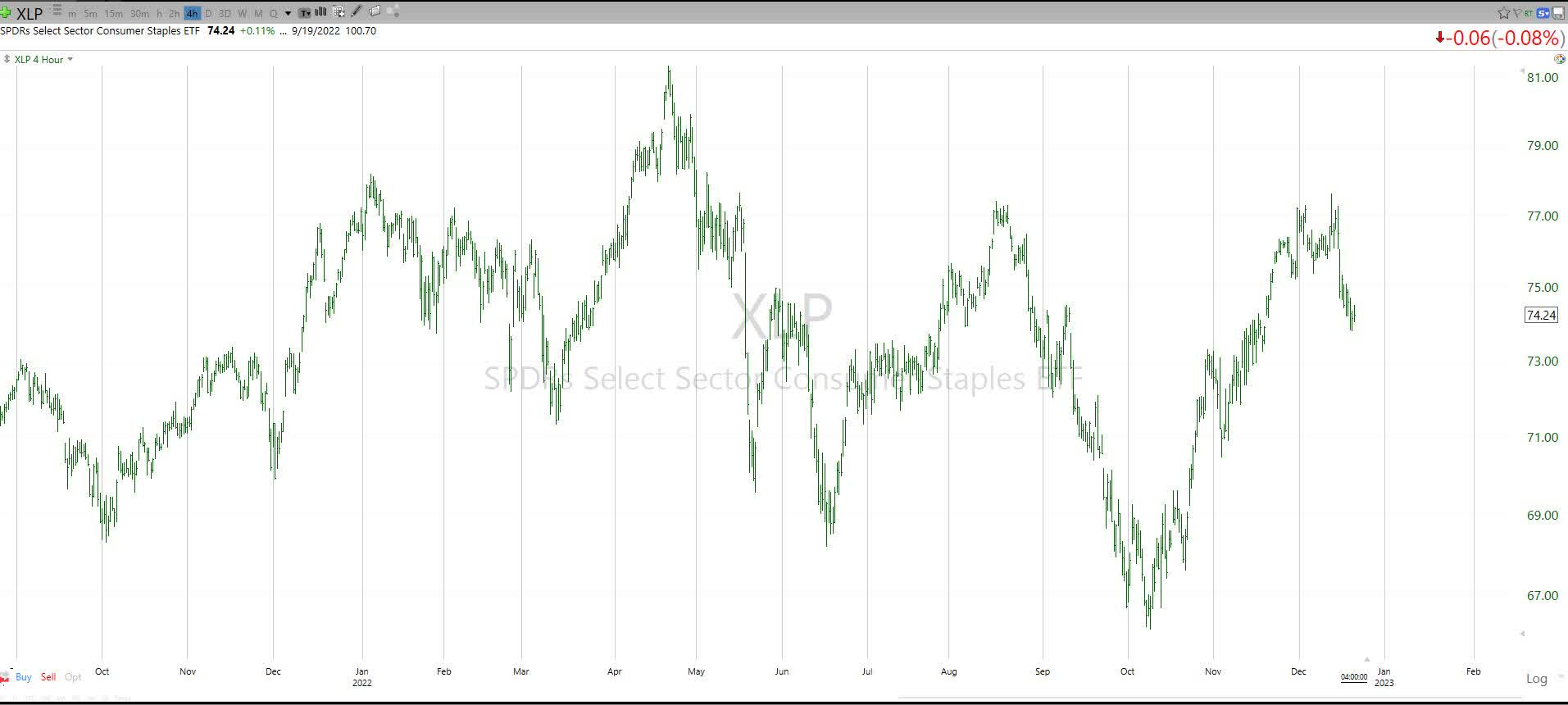This screenshot has height=705, width=1568.
Task: Select the 5m timeframe
Action: (x=90, y=14)
